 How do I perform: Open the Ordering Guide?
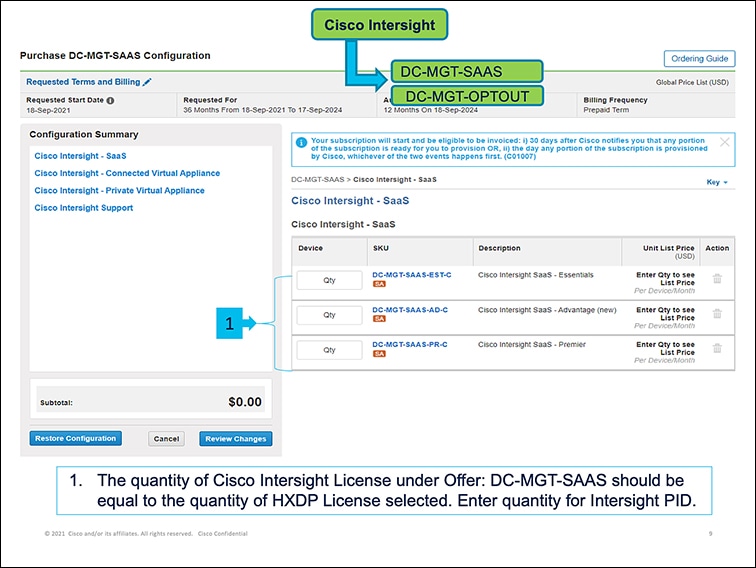[699, 58]
